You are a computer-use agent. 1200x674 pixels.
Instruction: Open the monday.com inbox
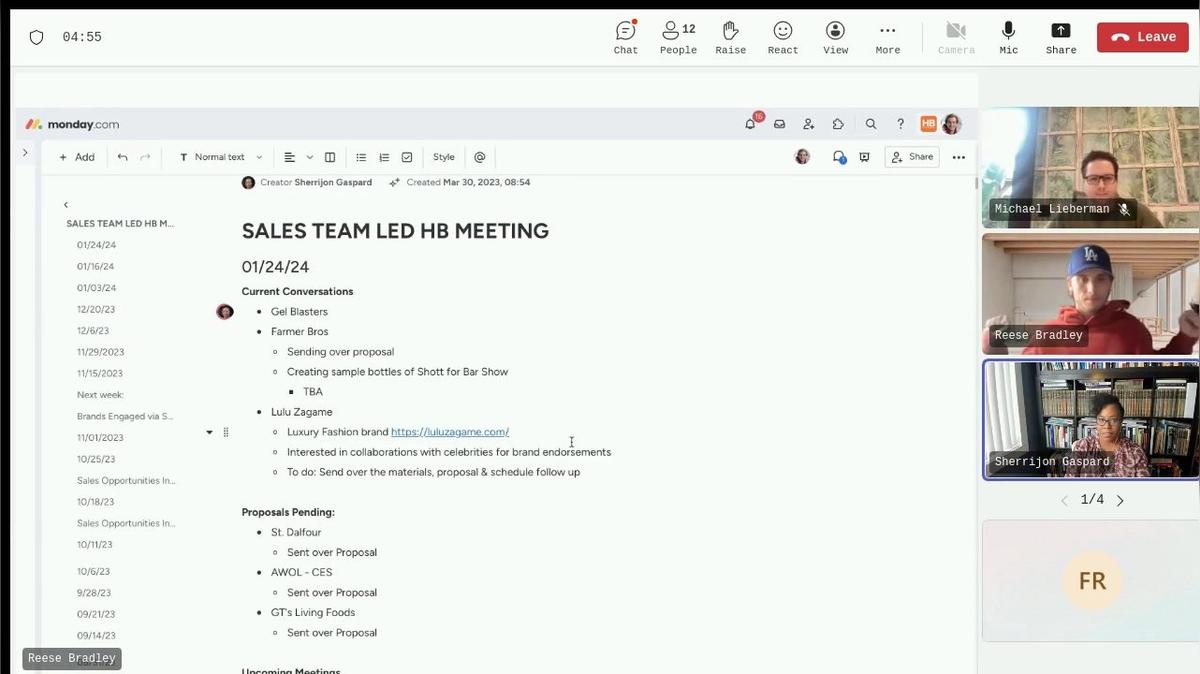point(780,124)
